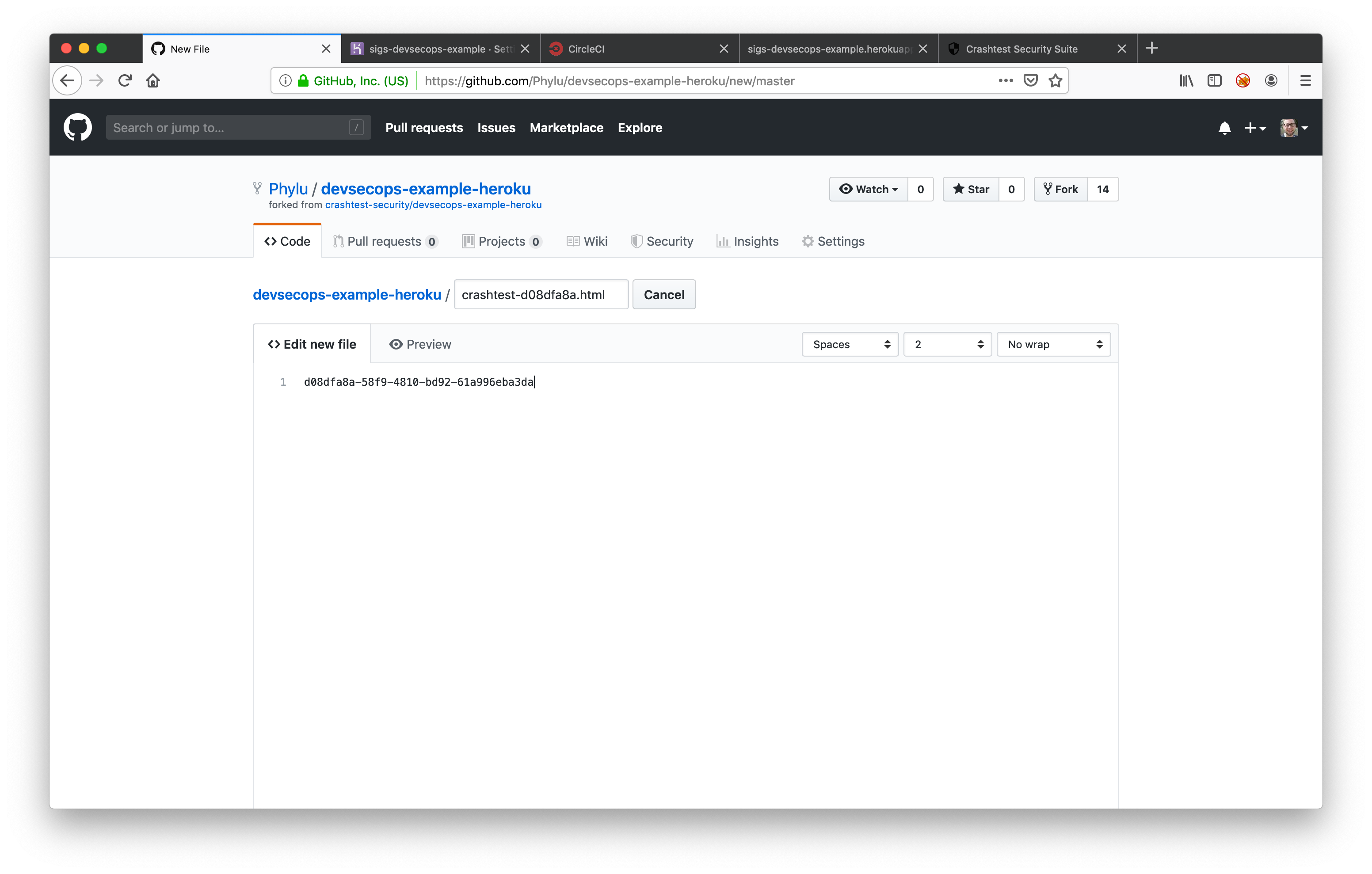Screen dimensions: 1372x874
Task: Switch to the Preview tab
Action: pyautogui.click(x=420, y=344)
